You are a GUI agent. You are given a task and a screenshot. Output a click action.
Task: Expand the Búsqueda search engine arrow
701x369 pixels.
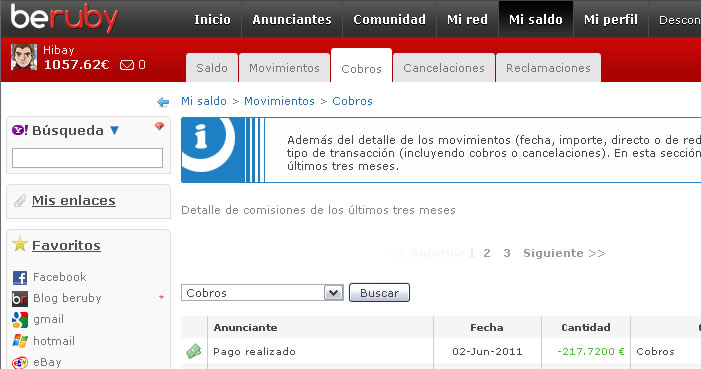[115, 130]
